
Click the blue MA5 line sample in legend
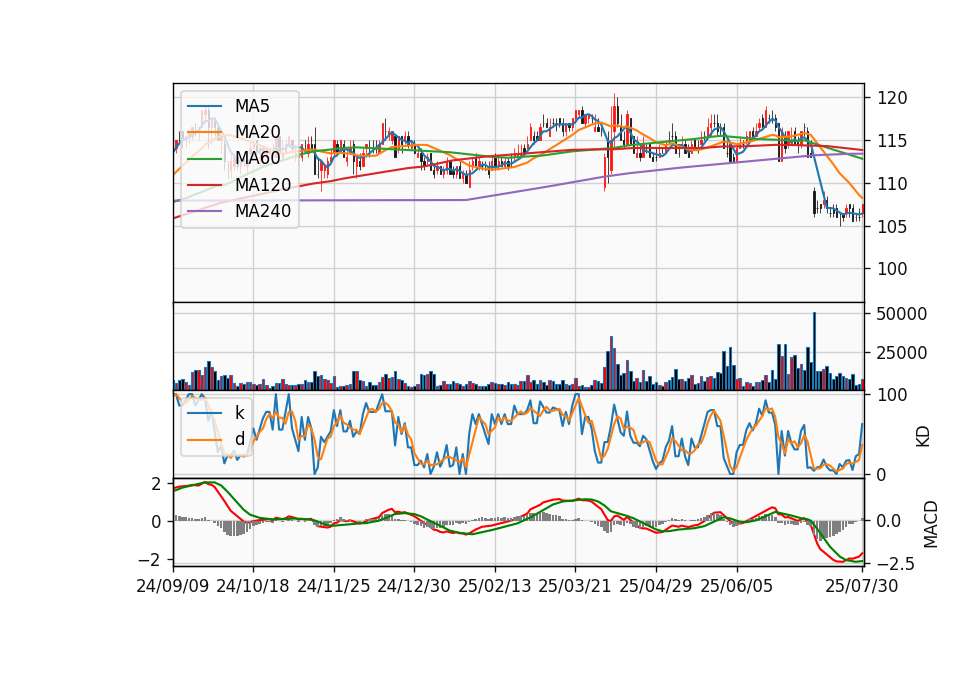tap(204, 106)
